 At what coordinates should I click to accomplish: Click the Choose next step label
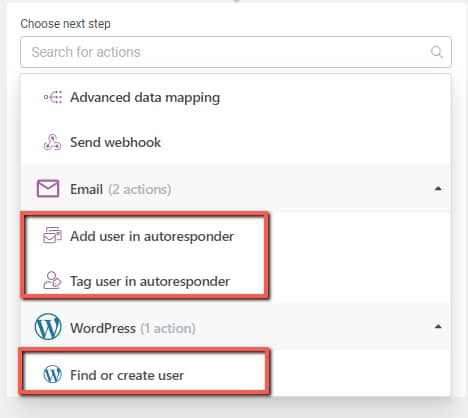(x=65, y=24)
